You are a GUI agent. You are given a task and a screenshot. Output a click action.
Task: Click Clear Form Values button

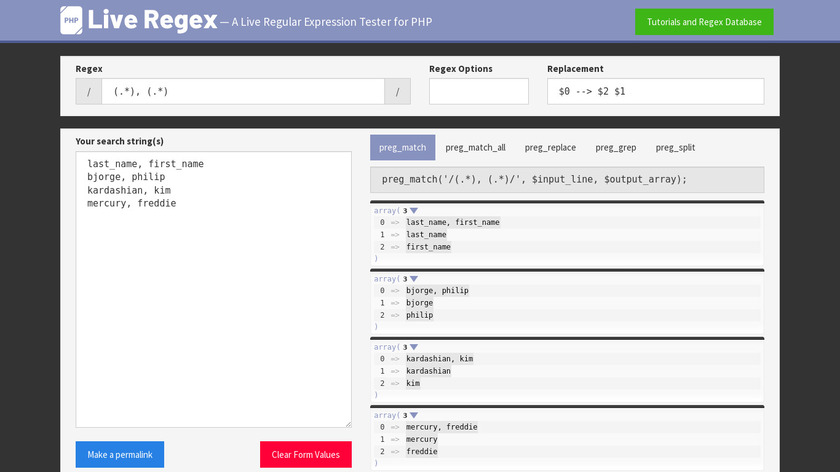305,454
